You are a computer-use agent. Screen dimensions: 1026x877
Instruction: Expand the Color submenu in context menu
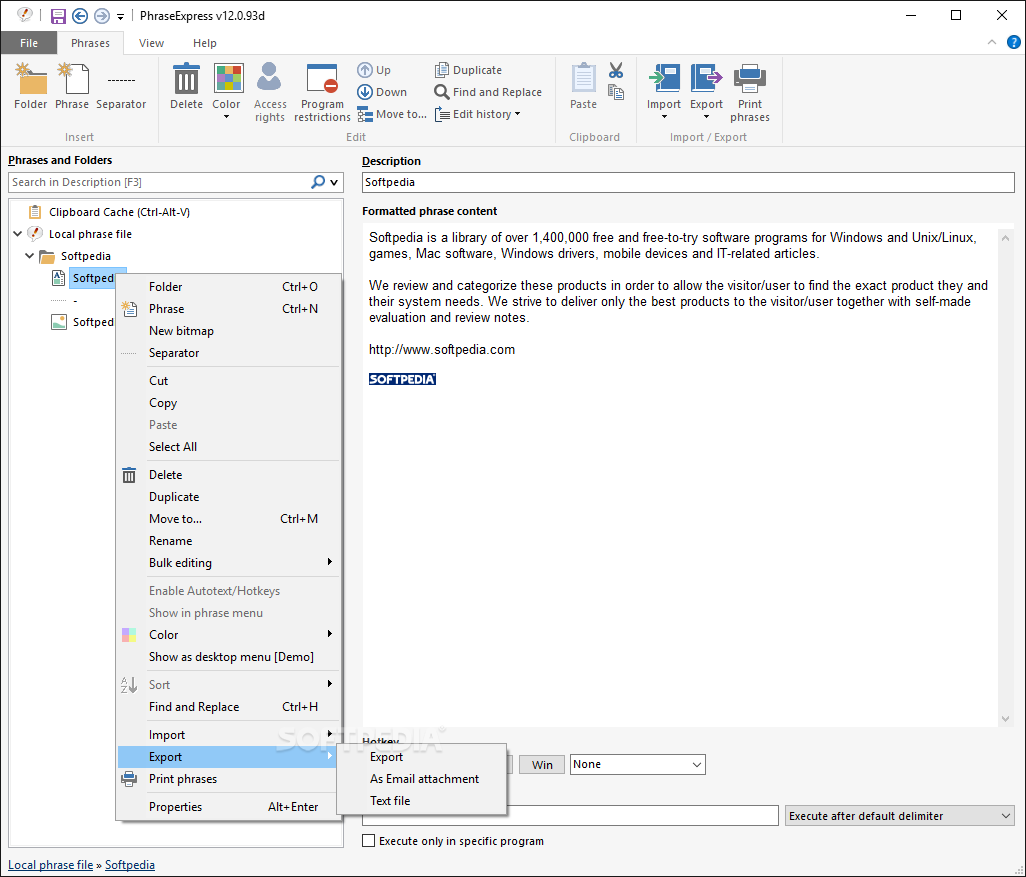point(228,635)
